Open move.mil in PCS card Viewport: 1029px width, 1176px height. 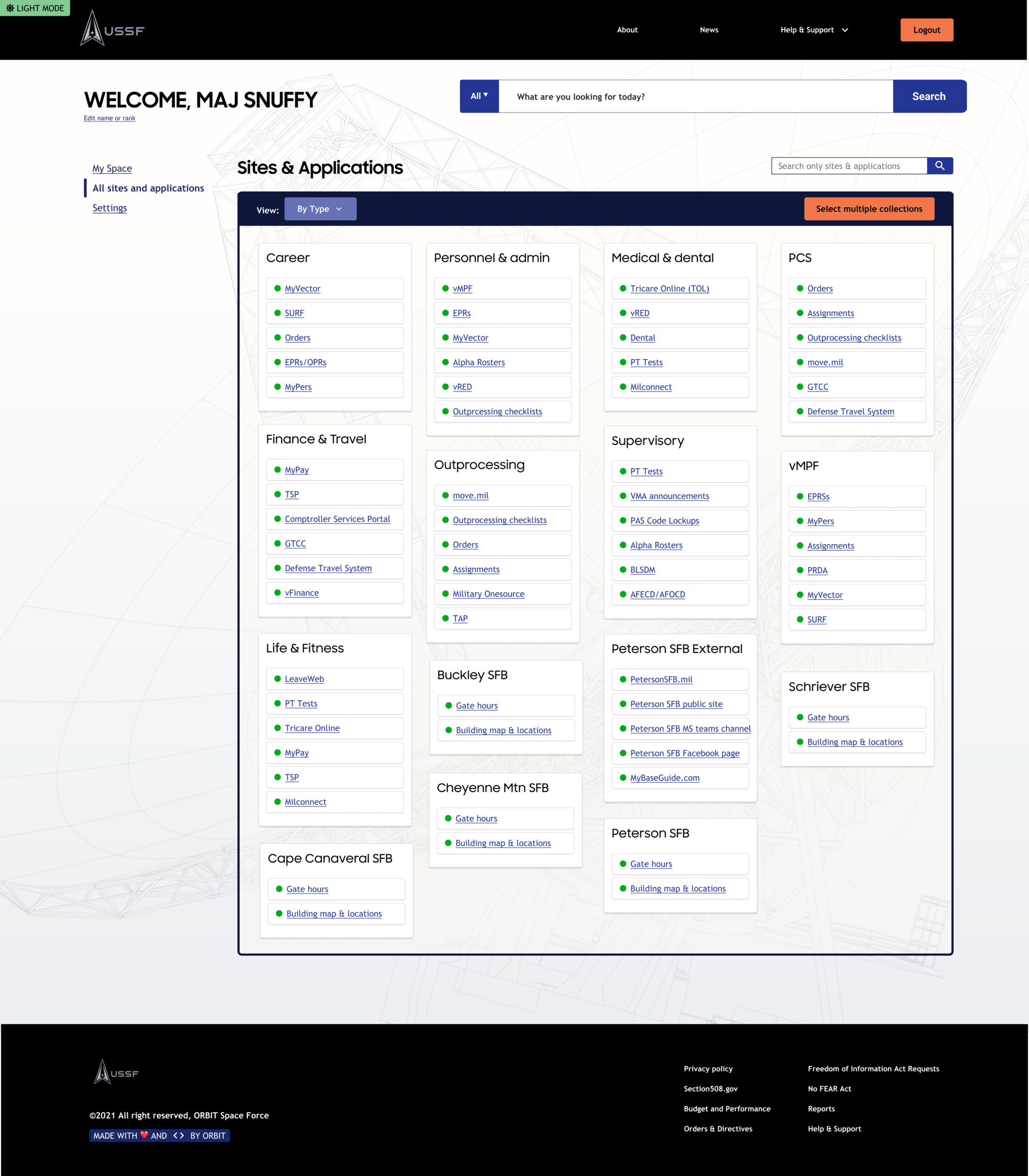point(825,362)
